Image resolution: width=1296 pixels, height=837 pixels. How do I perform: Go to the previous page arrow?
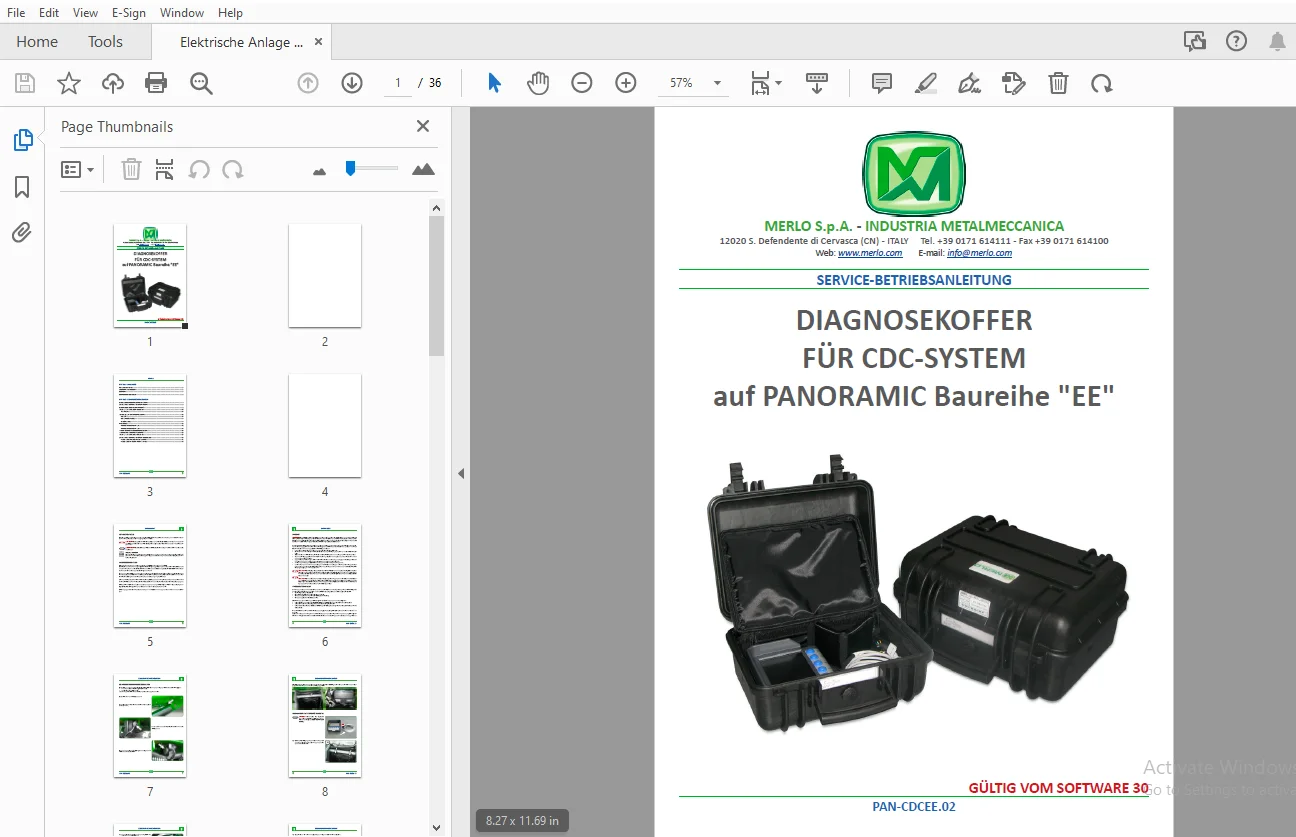point(308,83)
